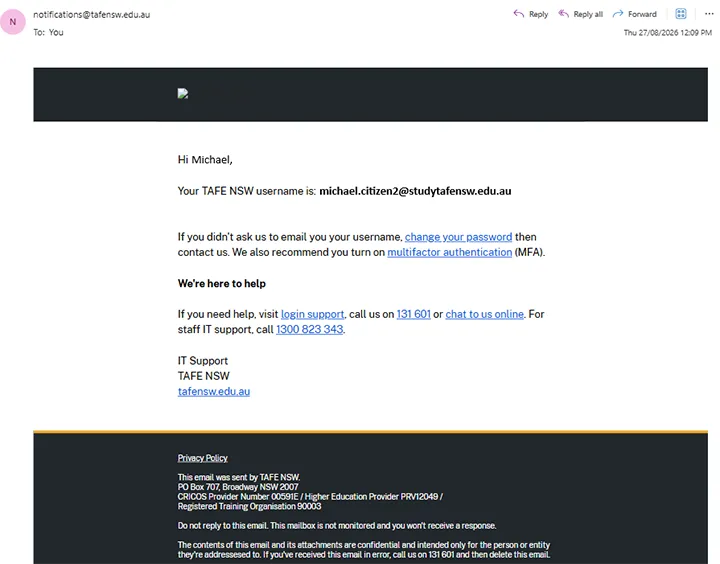
Task: Click the Reply text label
Action: pyautogui.click(x=538, y=14)
